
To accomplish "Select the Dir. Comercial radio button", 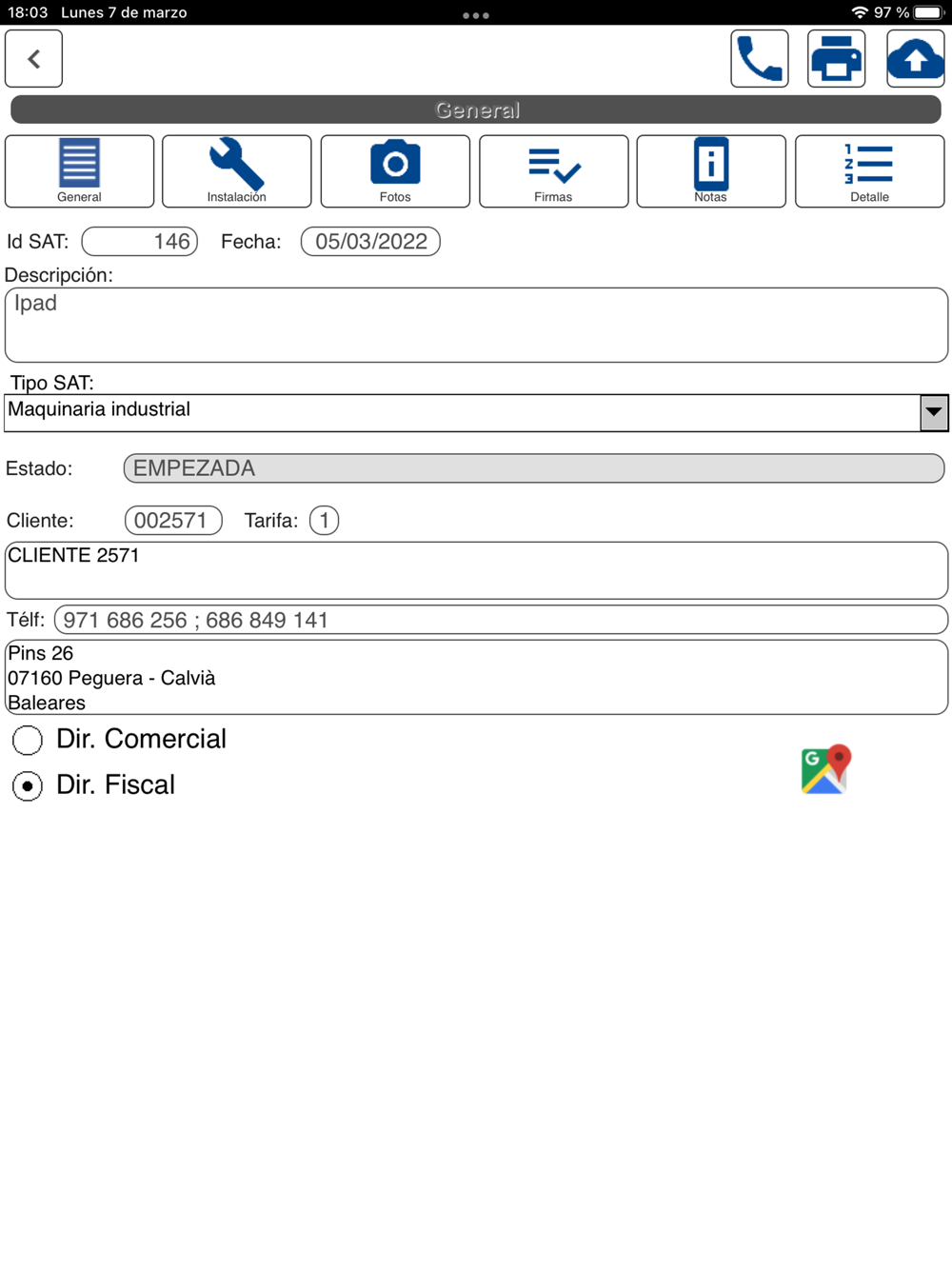I will (x=28, y=740).
